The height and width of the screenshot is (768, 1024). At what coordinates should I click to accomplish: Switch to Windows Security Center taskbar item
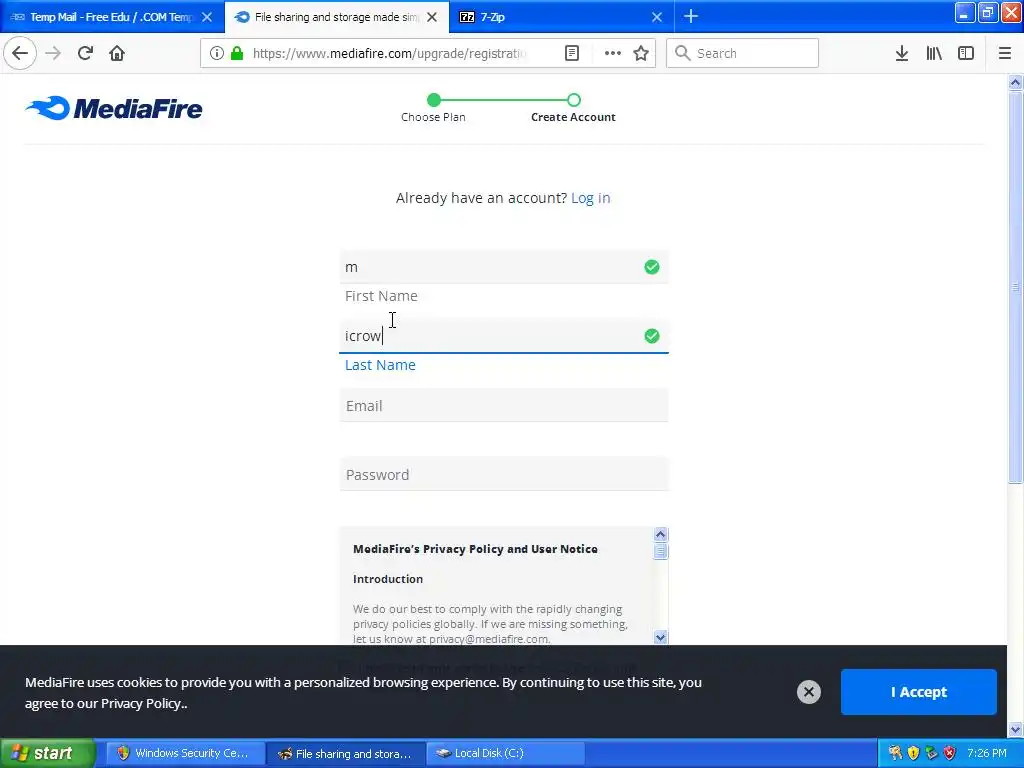(x=185, y=753)
